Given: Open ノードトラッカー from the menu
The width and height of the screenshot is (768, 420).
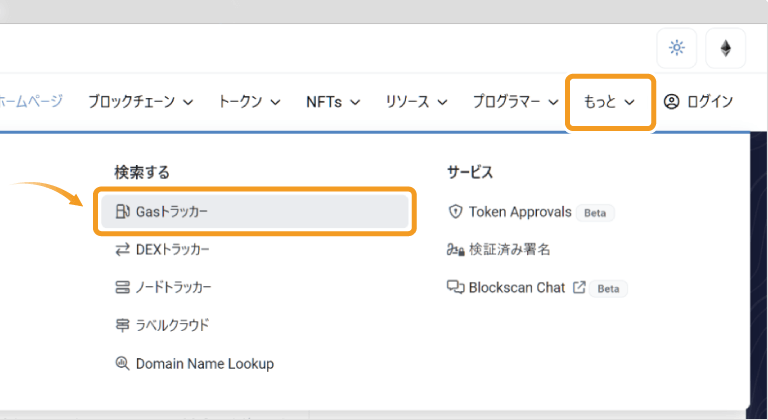Looking at the screenshot, I should pos(173,287).
